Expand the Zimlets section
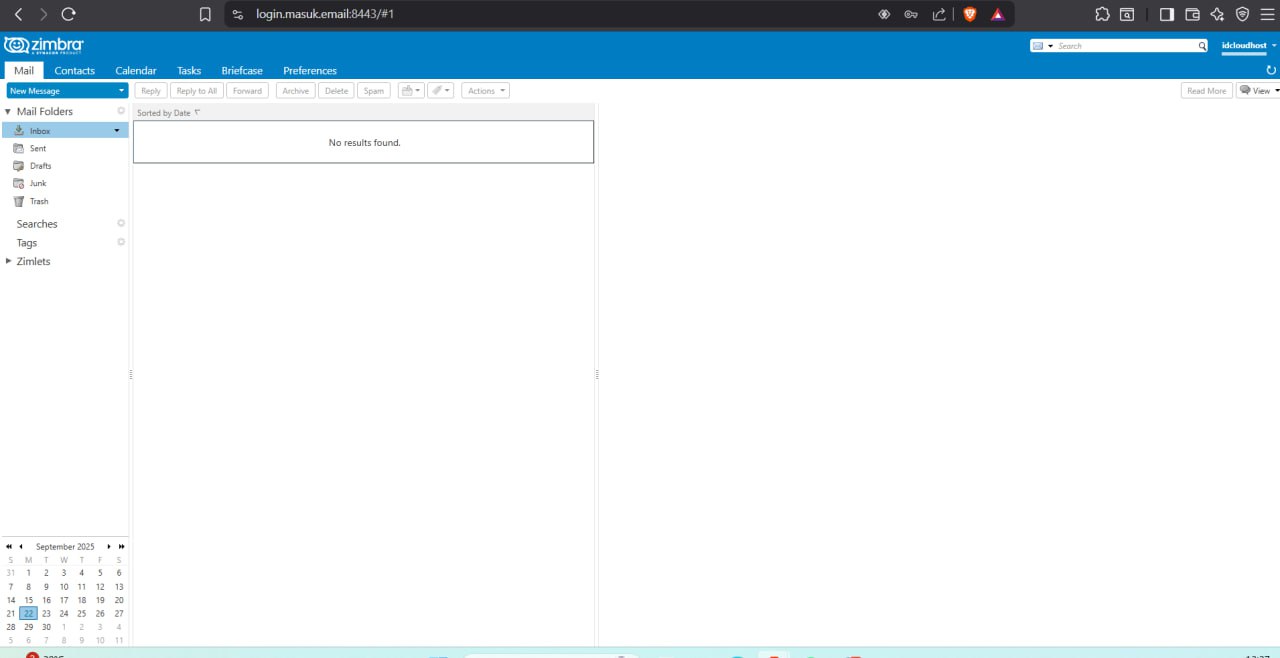1280x658 pixels. pyautogui.click(x=9, y=261)
